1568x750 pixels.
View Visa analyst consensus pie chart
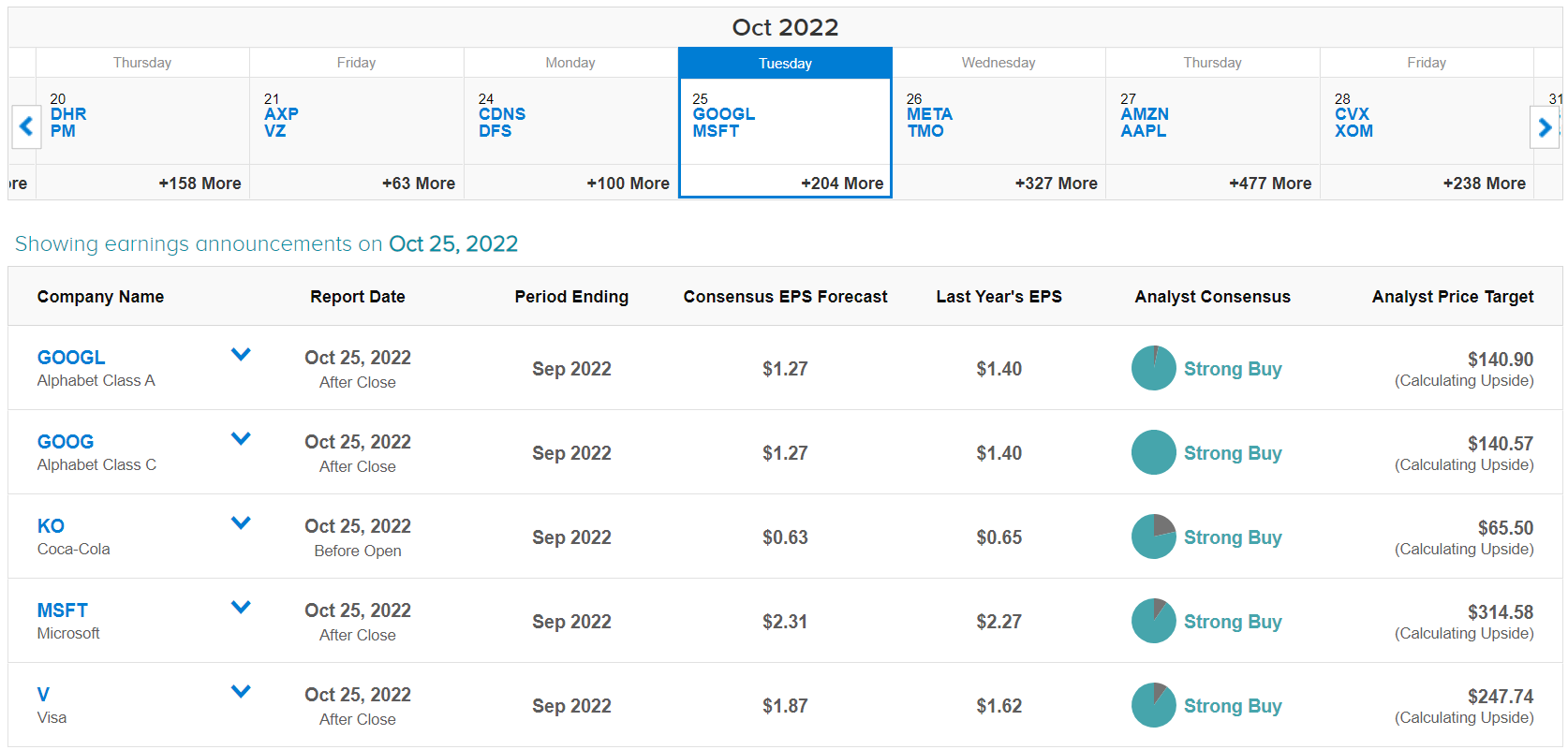[1153, 705]
